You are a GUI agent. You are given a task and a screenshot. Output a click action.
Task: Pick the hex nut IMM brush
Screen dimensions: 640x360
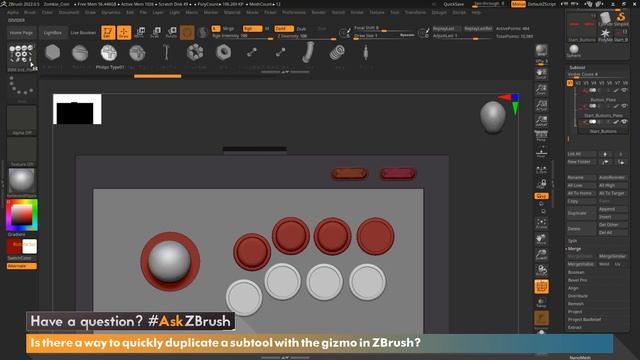pos(223,53)
